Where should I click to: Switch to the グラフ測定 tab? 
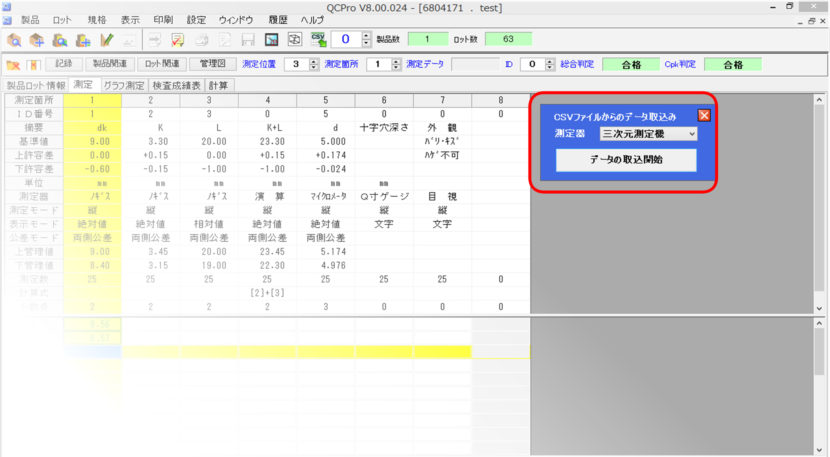click(125, 86)
